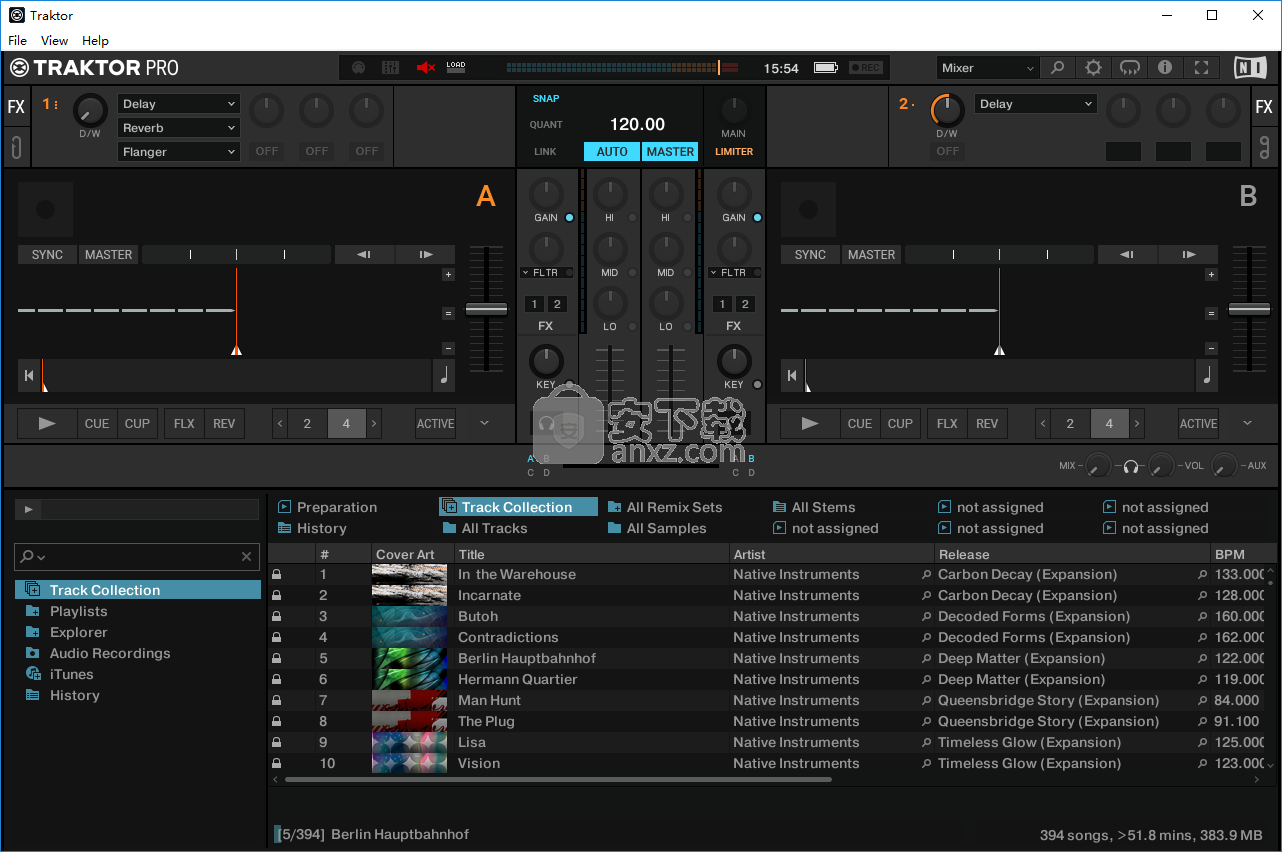The height and width of the screenshot is (852, 1282).
Task: Open preferences with the gear icon
Action: point(1093,68)
